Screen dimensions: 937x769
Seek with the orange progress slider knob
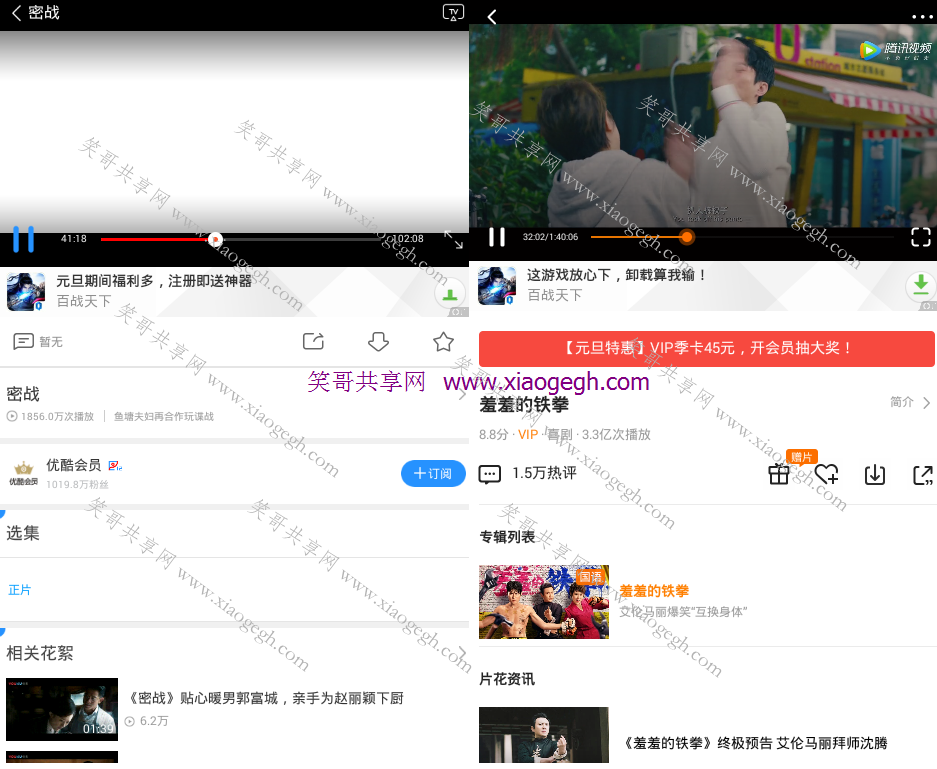(687, 237)
